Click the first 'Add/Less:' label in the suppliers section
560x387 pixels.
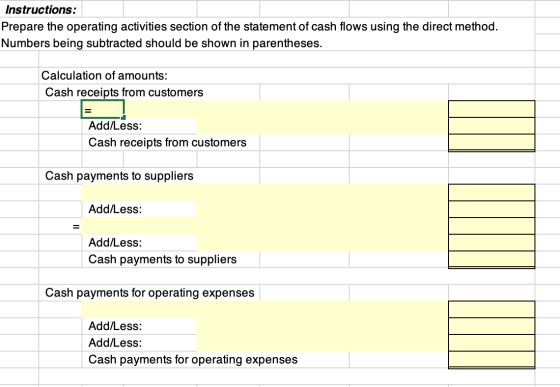click(115, 209)
